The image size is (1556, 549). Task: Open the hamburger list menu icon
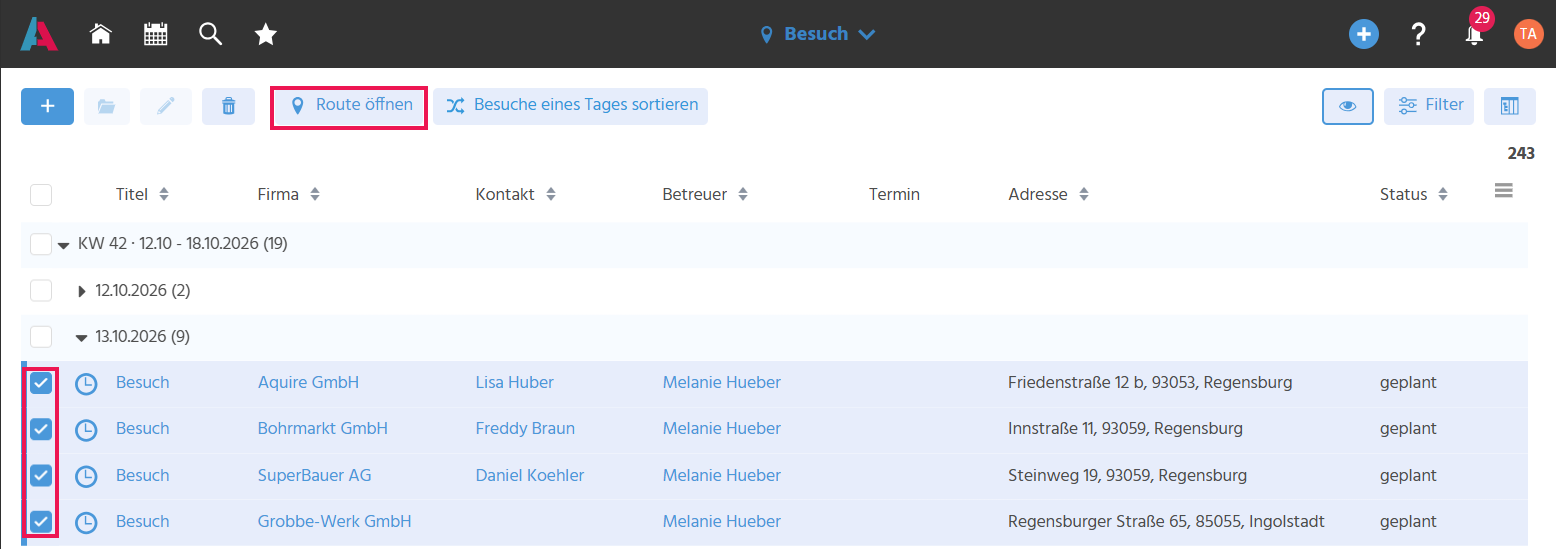1503,190
